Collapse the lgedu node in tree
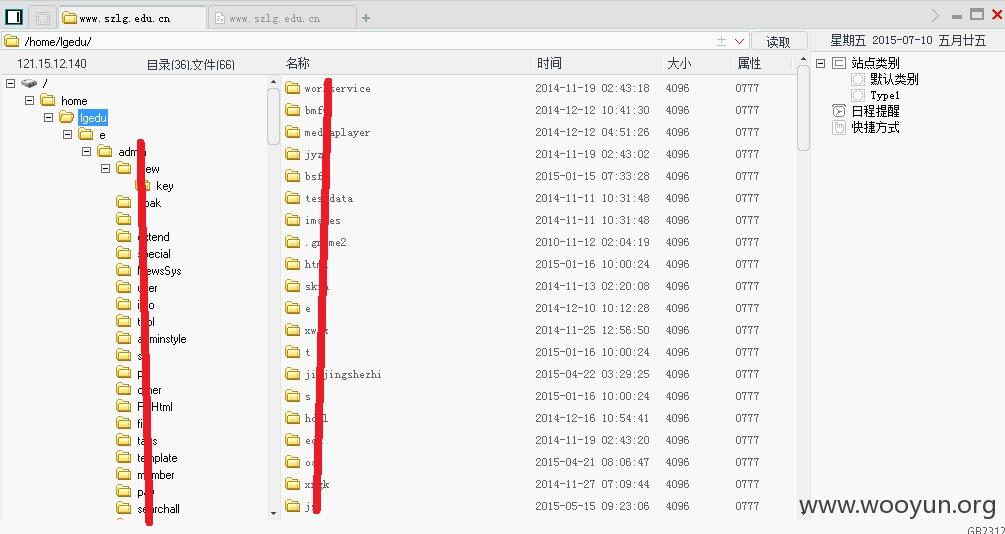1005x534 pixels. pyautogui.click(x=48, y=118)
